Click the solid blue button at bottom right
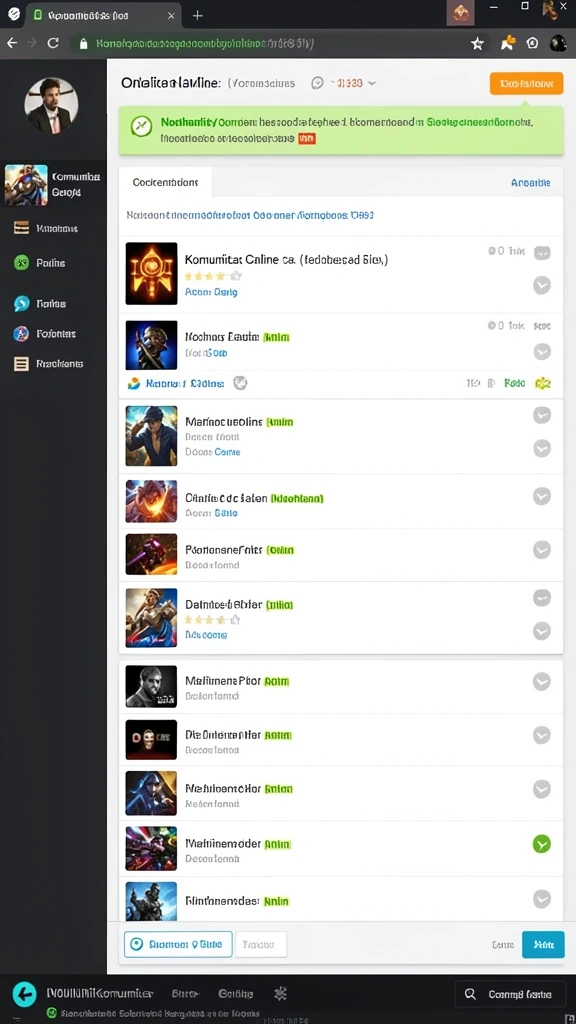576x1024 pixels. click(543, 944)
